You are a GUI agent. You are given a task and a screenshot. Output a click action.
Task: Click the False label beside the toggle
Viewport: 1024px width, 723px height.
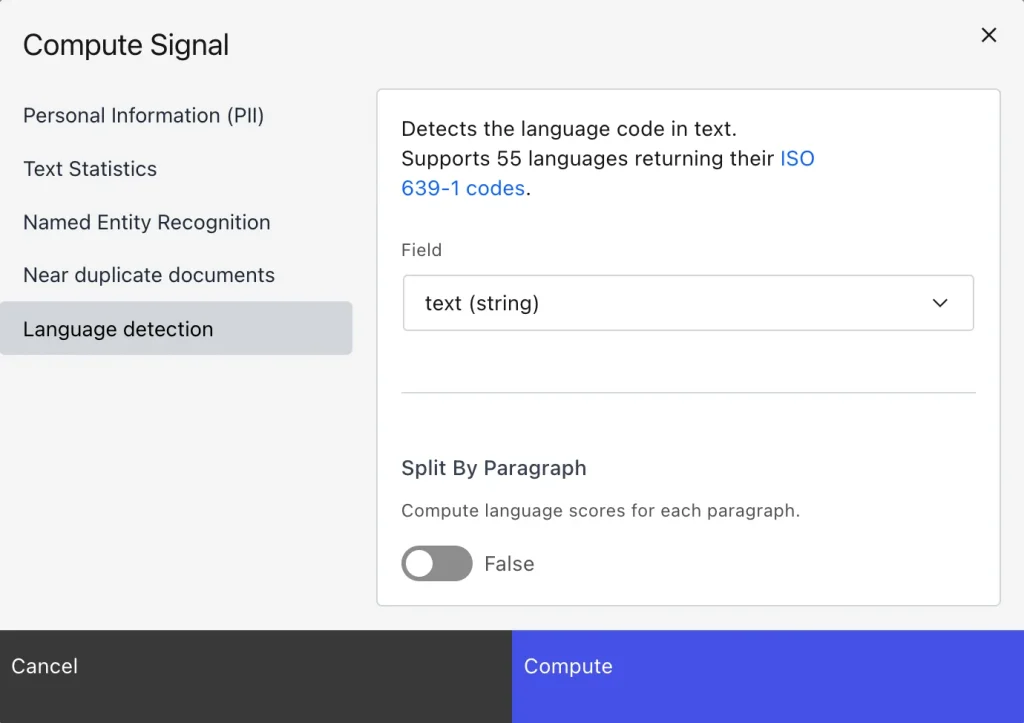coord(509,564)
